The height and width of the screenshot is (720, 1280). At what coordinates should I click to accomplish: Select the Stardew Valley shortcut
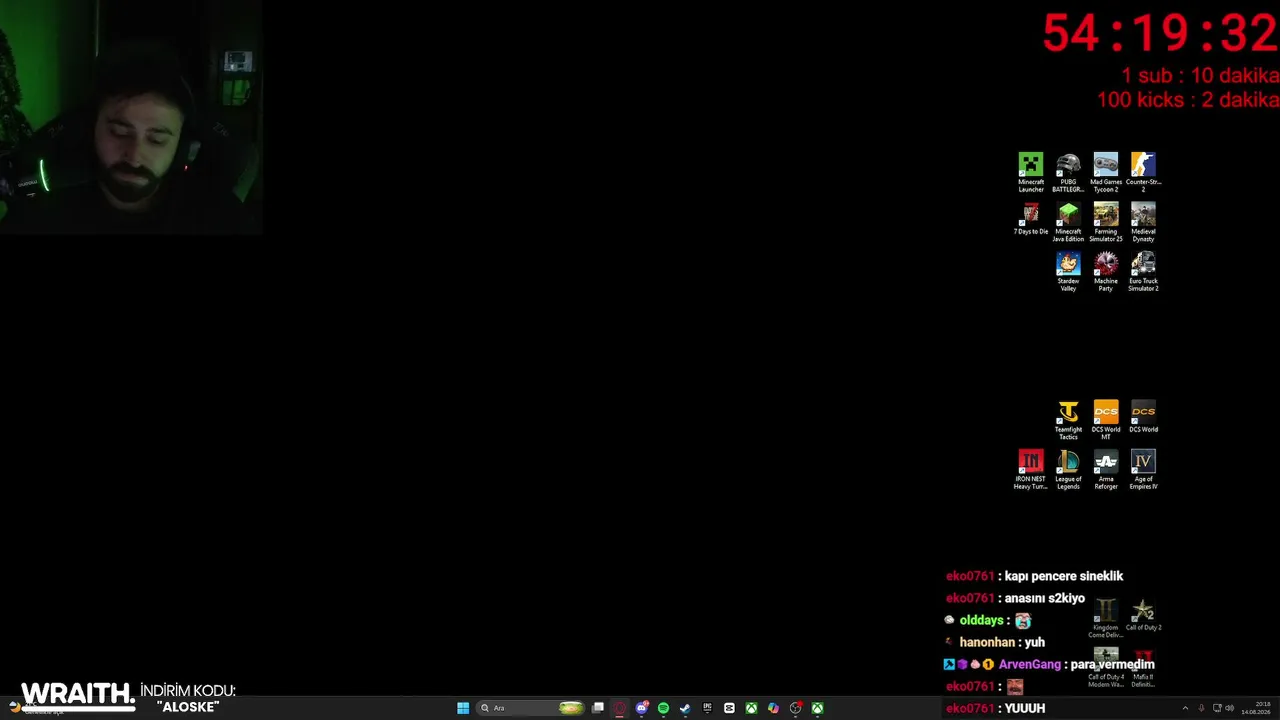(x=1068, y=271)
